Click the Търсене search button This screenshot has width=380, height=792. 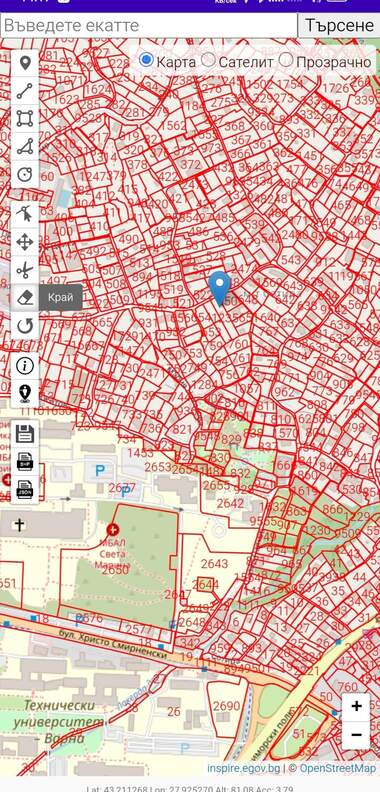click(339, 25)
